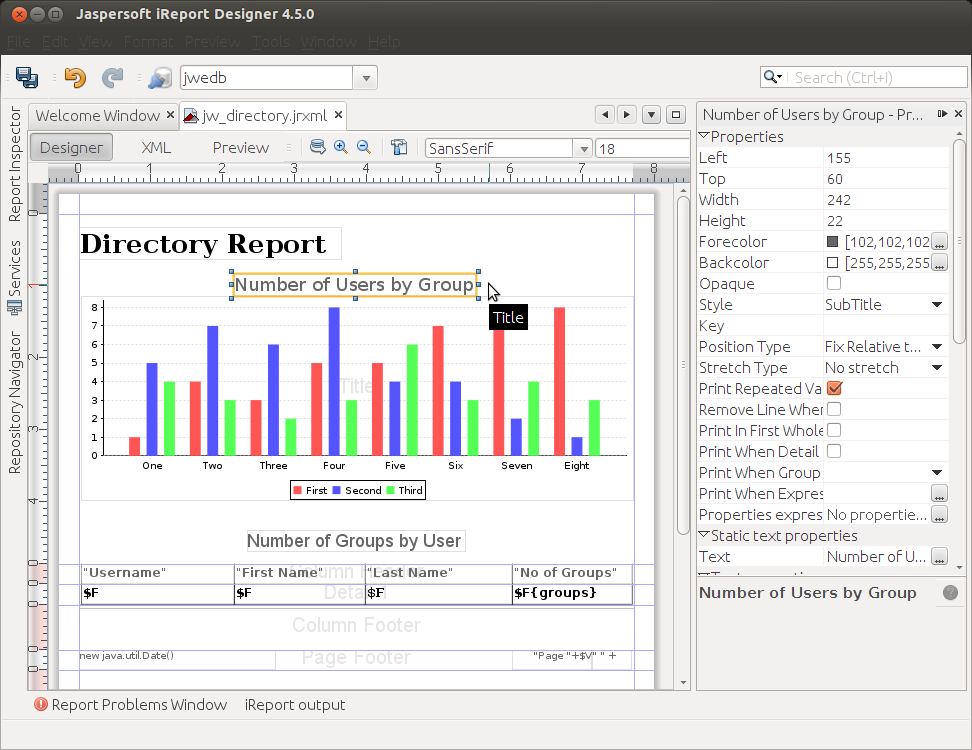
Task: Zoom out of the report designer
Action: pos(364,147)
